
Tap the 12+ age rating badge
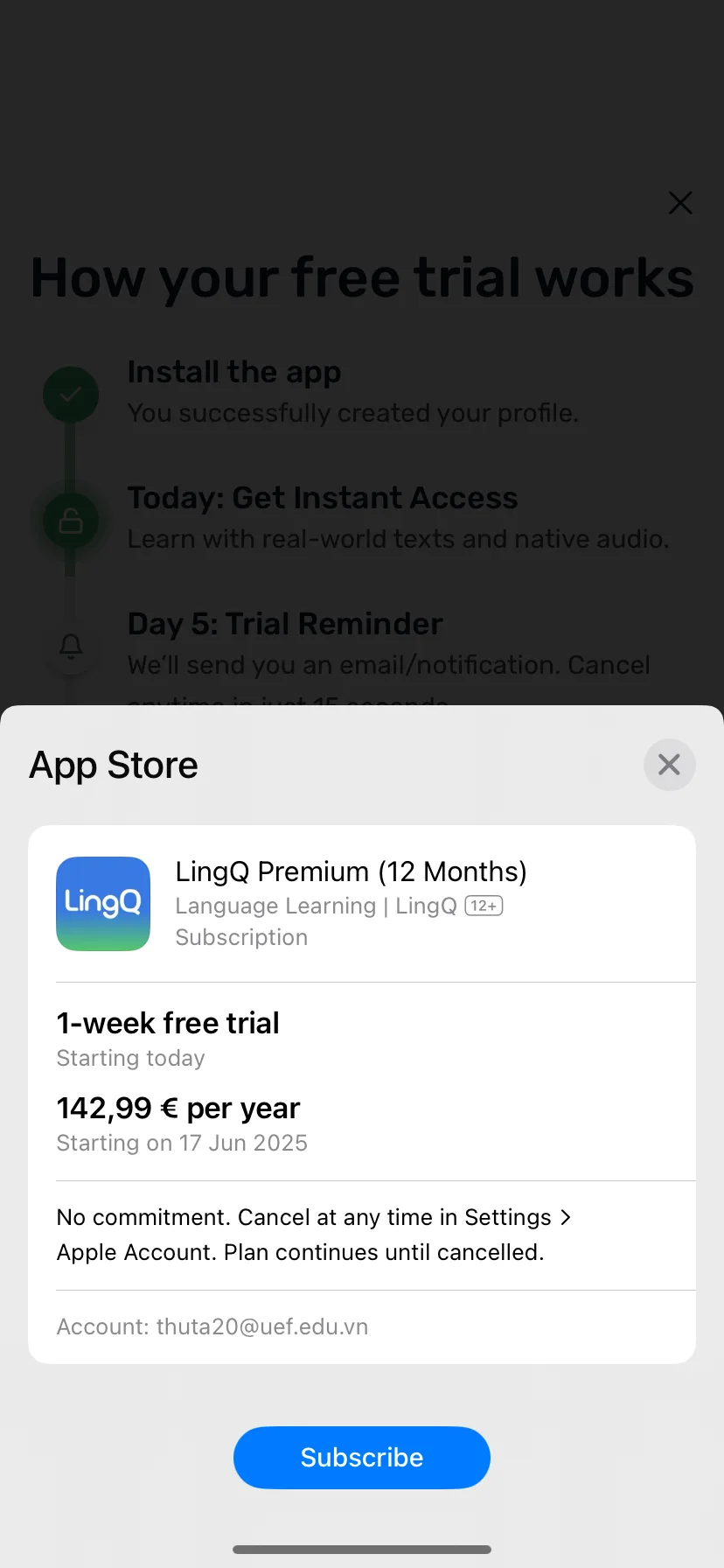484,906
